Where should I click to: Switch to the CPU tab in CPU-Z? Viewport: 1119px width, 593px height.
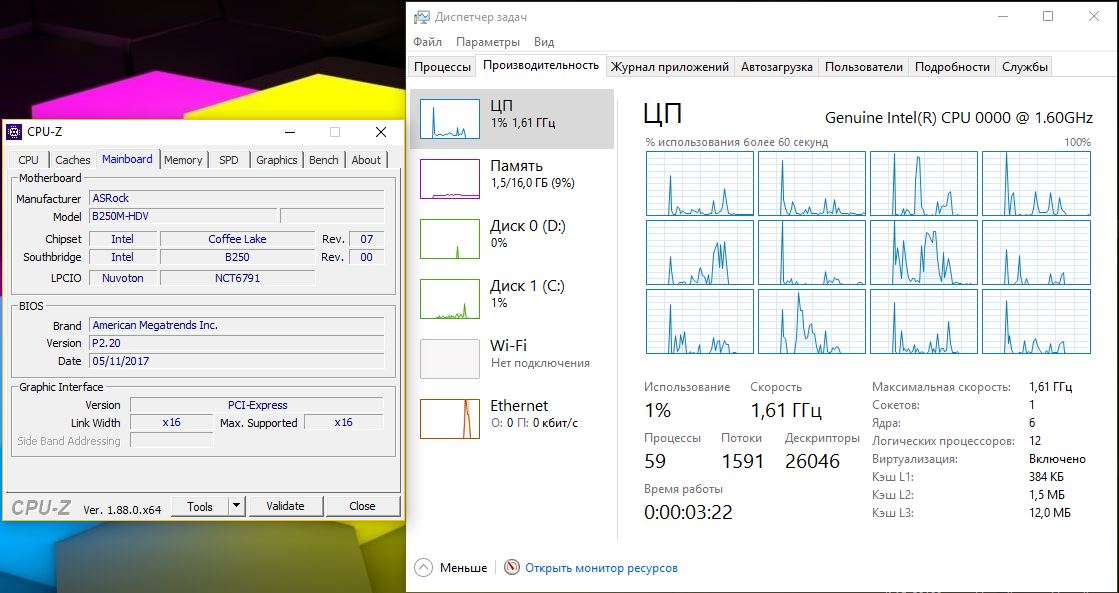pos(29,160)
